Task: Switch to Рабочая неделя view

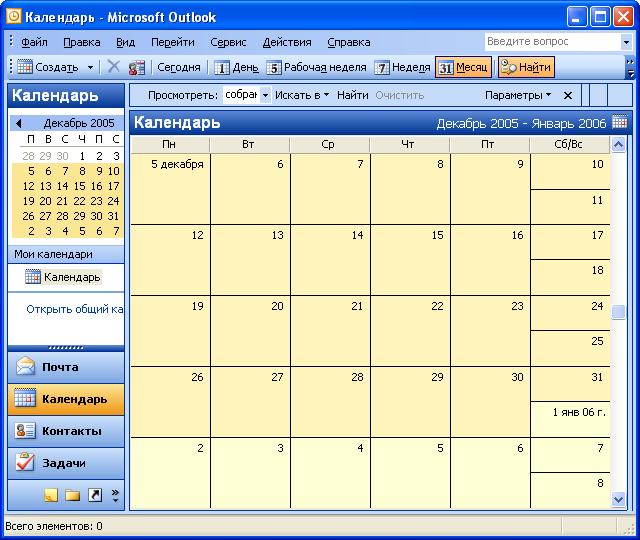Action: tap(317, 67)
